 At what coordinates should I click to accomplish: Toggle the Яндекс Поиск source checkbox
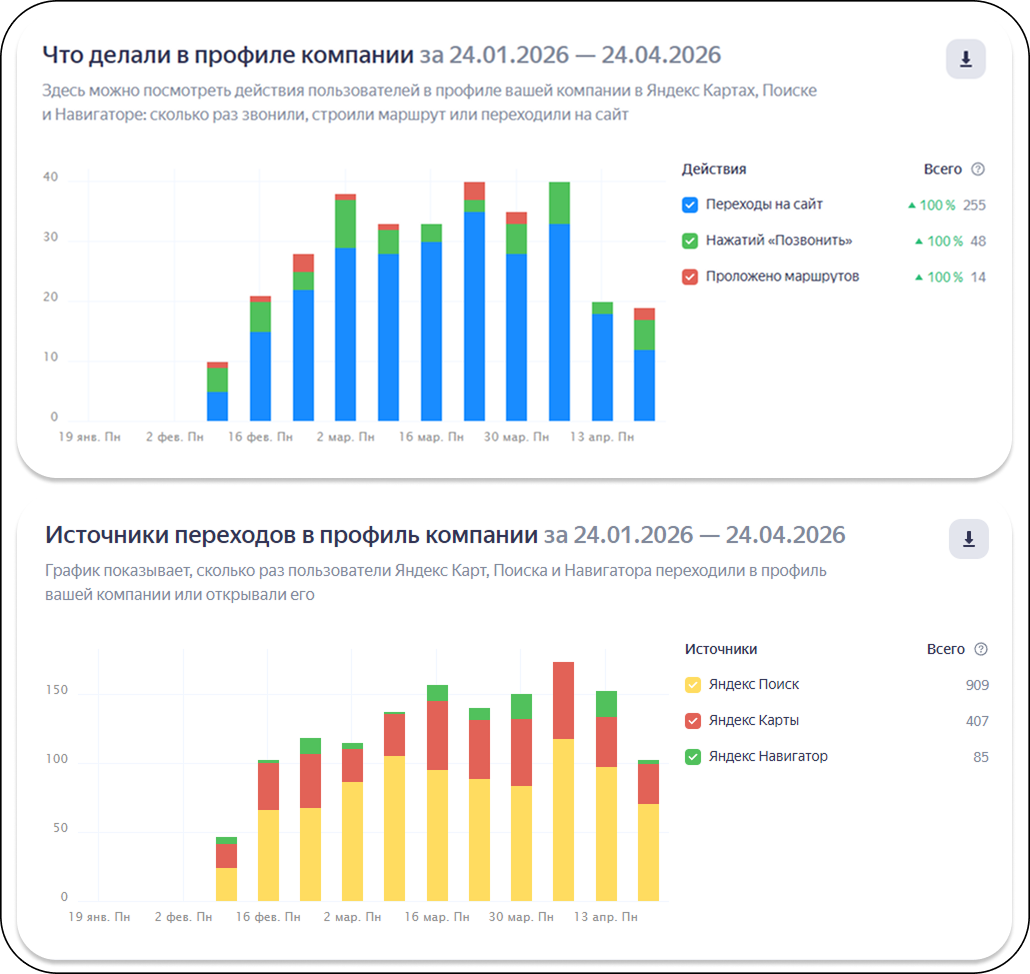tap(692, 685)
